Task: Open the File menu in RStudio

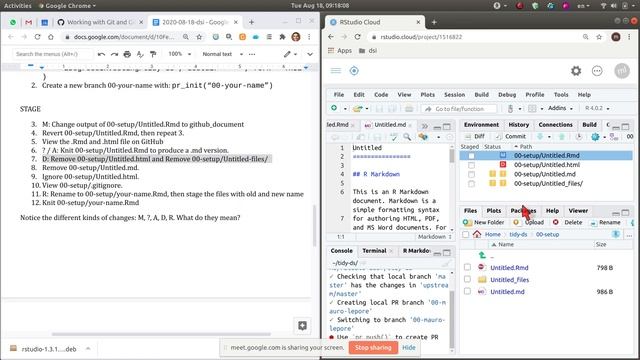Action: tap(339, 95)
